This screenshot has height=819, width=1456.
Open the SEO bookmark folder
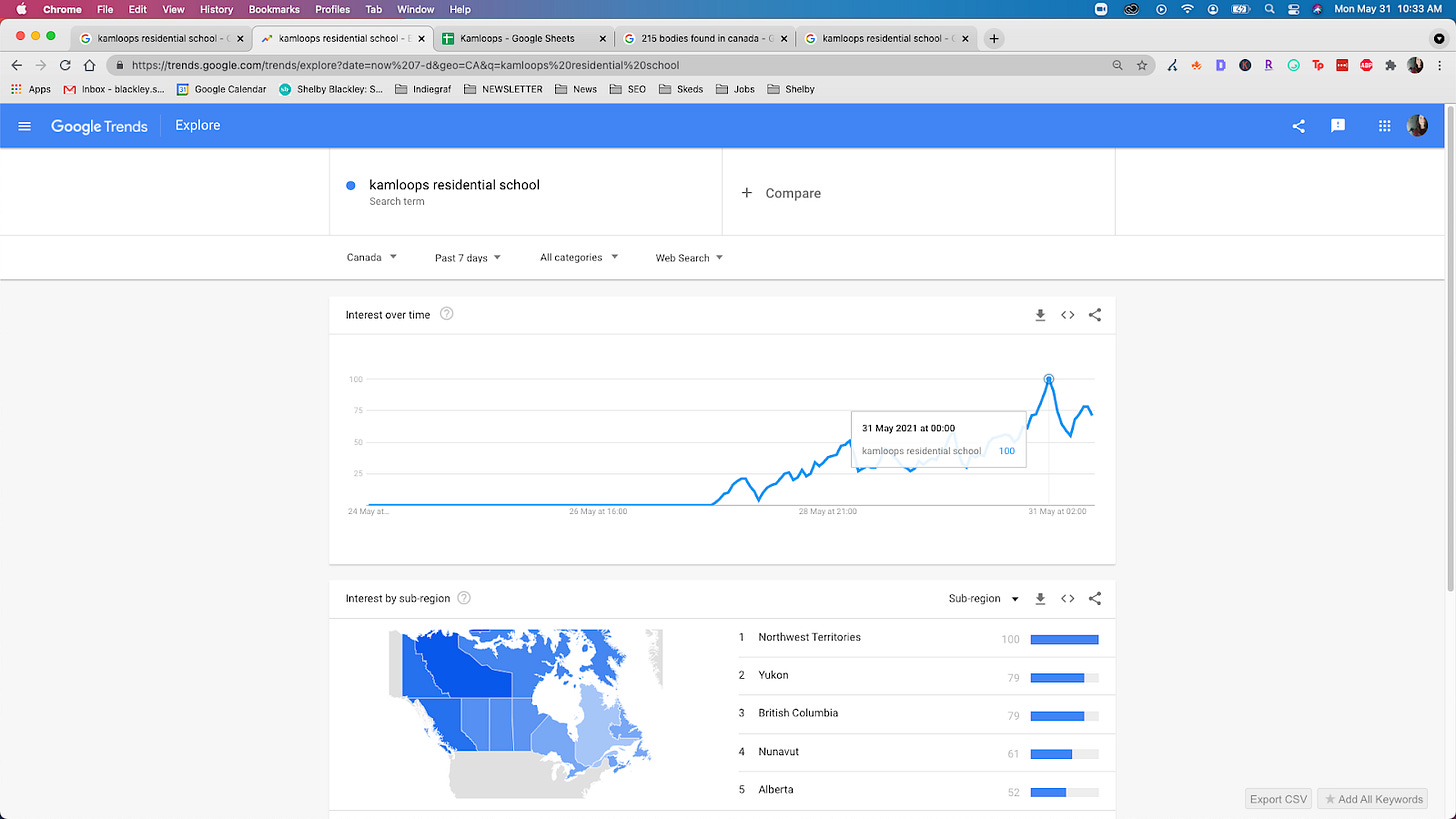click(627, 89)
